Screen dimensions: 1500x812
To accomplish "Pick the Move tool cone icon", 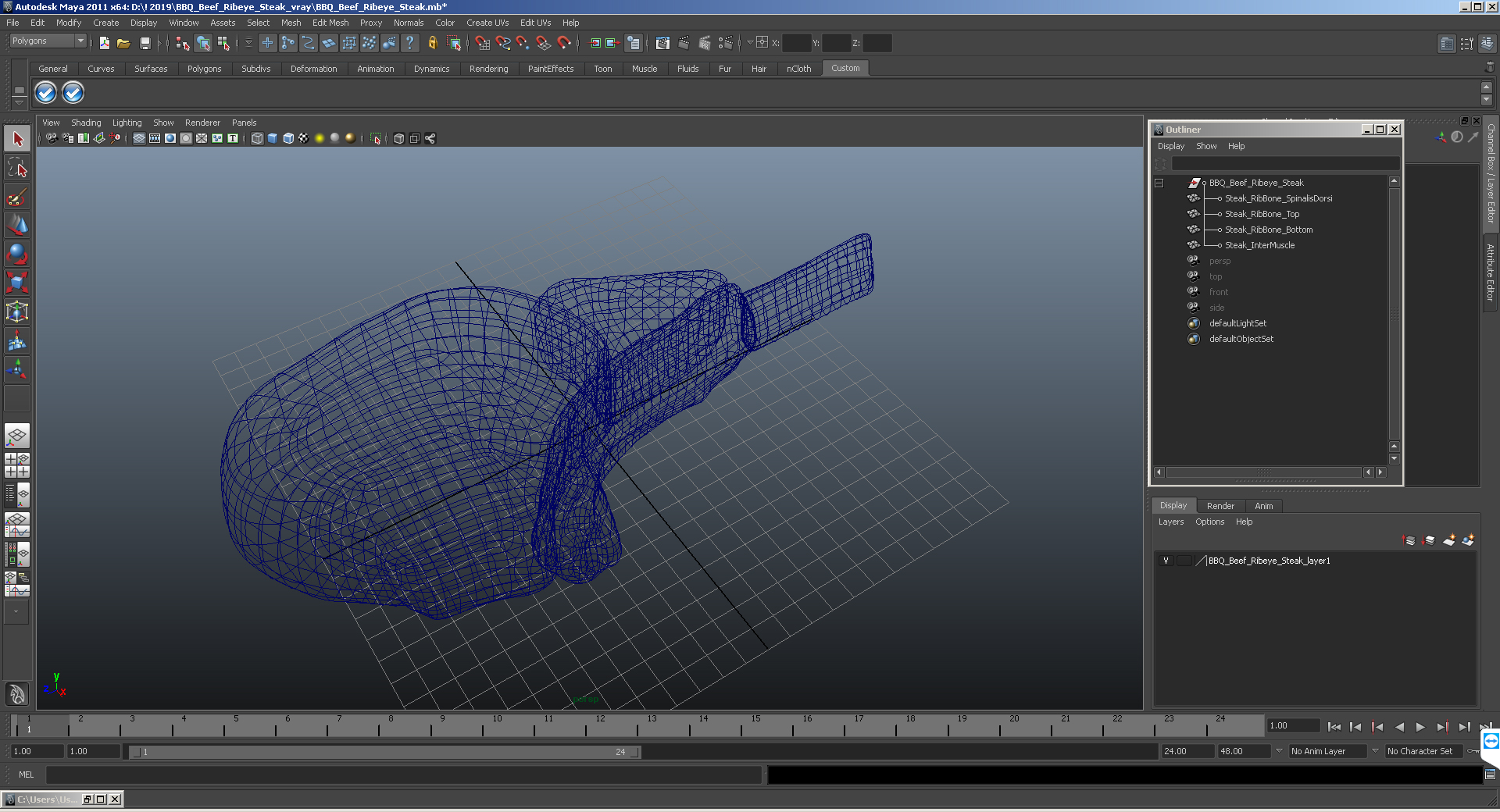I will coord(17,225).
